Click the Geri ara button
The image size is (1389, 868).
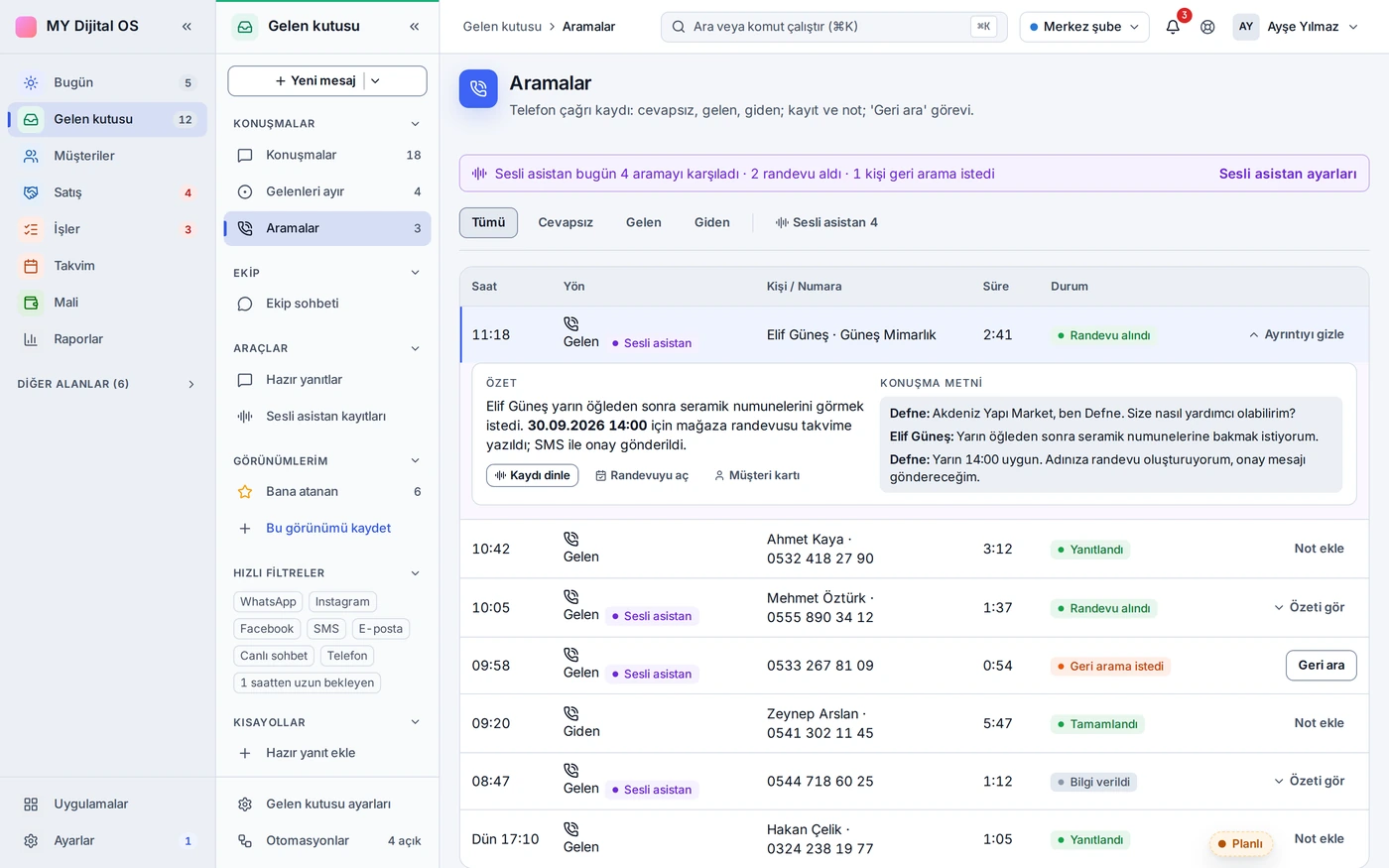(1321, 666)
